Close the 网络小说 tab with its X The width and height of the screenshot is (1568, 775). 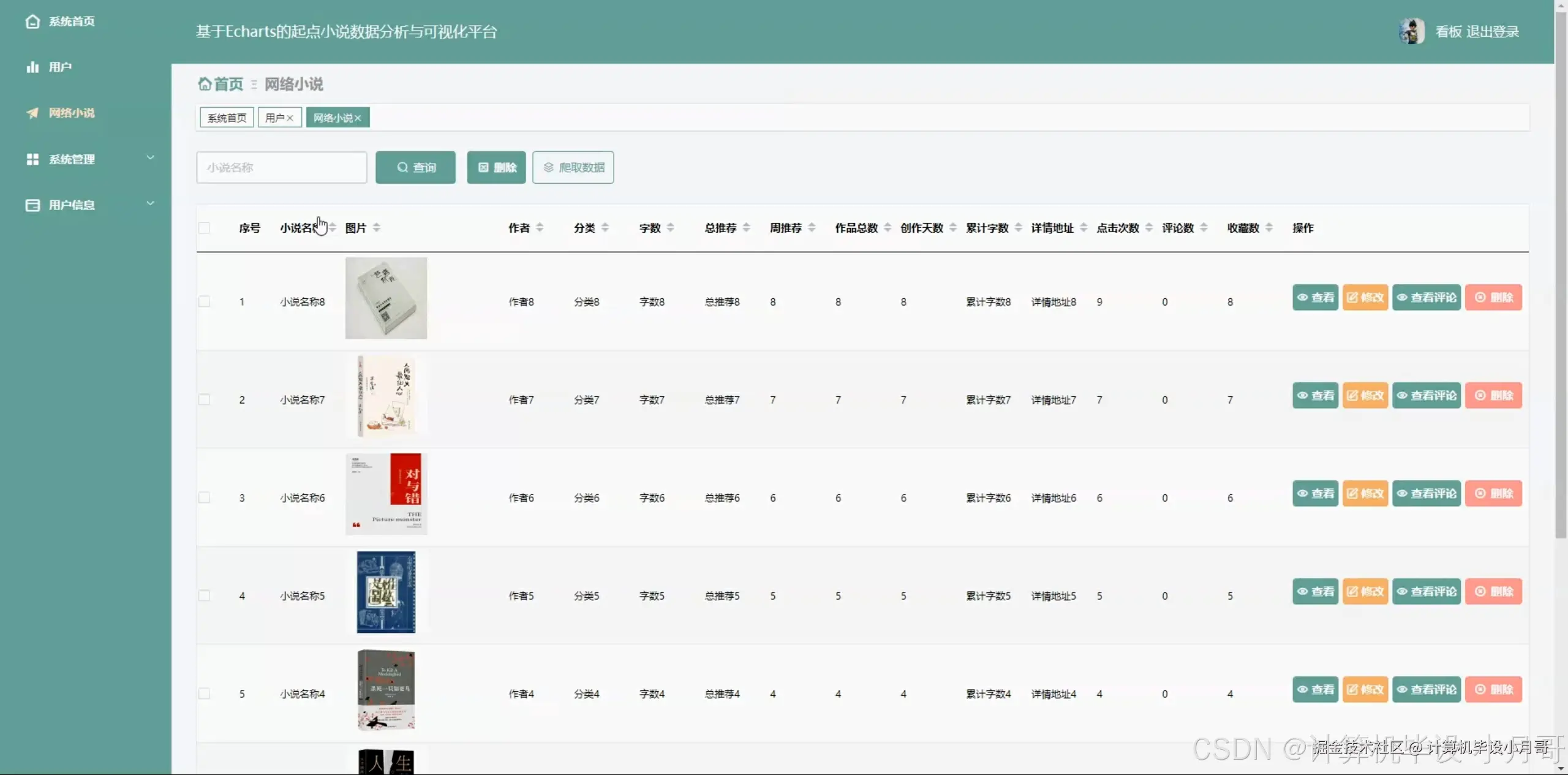click(358, 118)
